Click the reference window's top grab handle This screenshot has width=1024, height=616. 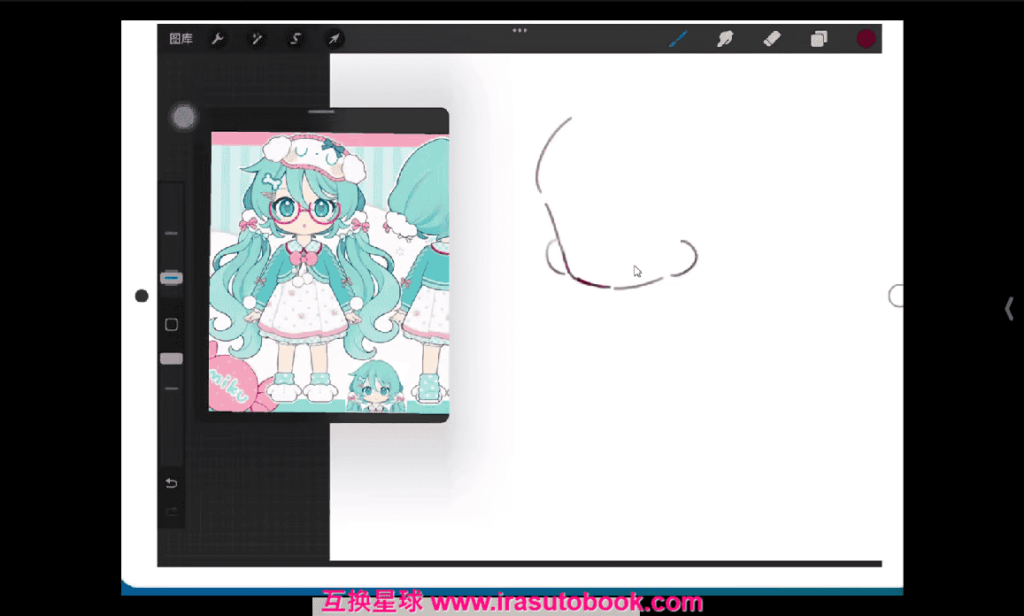pos(321,112)
